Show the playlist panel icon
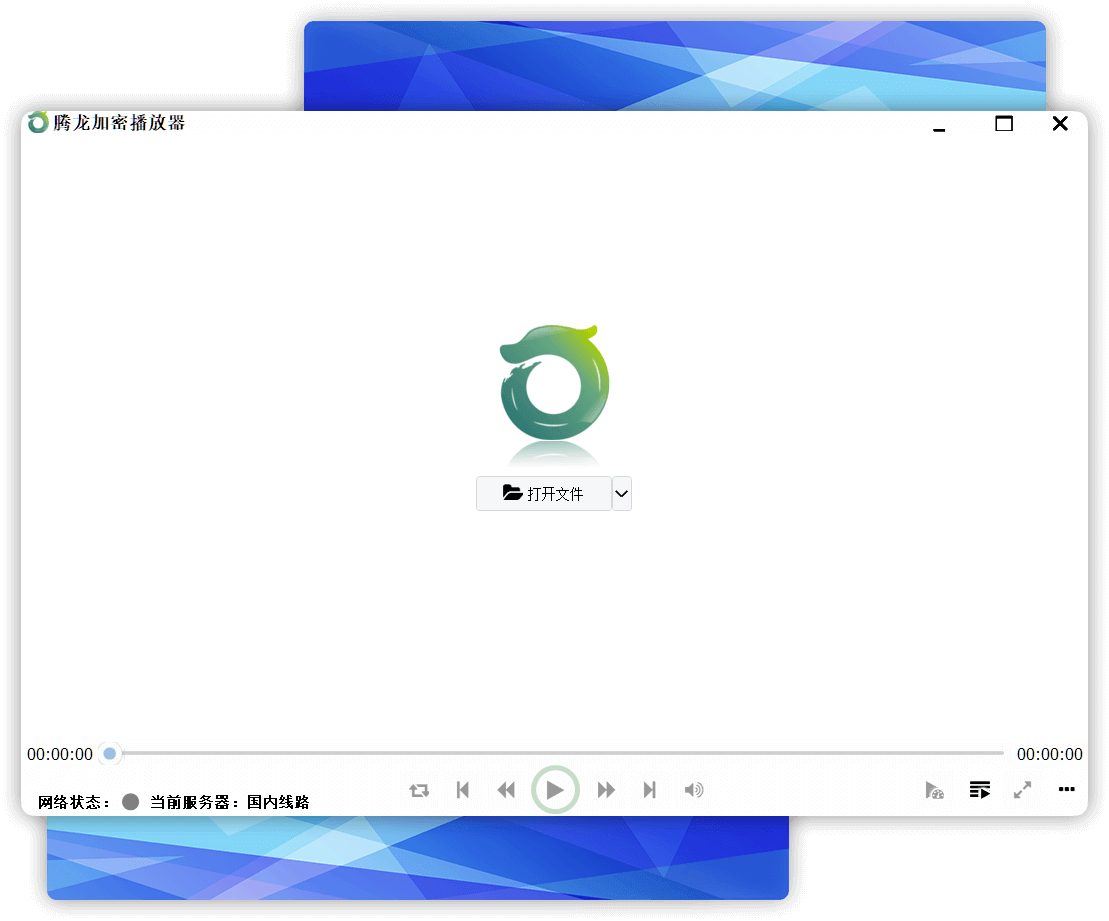 [980, 790]
